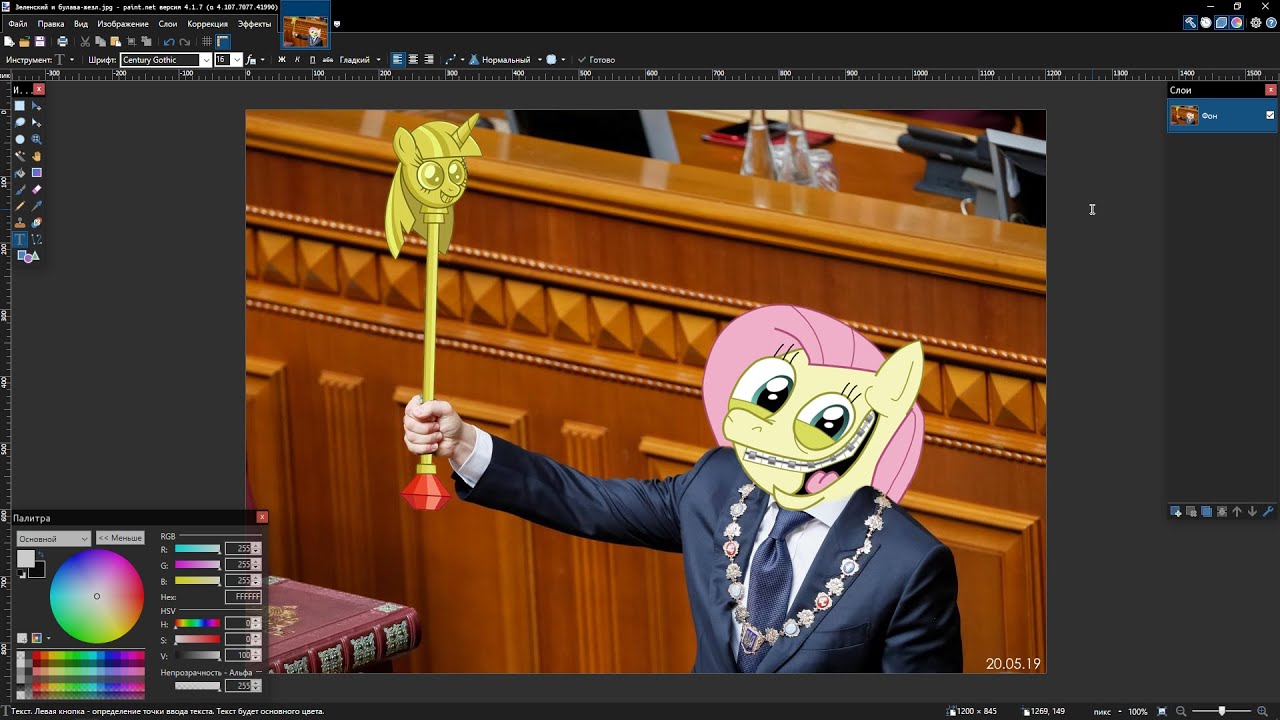Open the Вид menu

click(81, 24)
